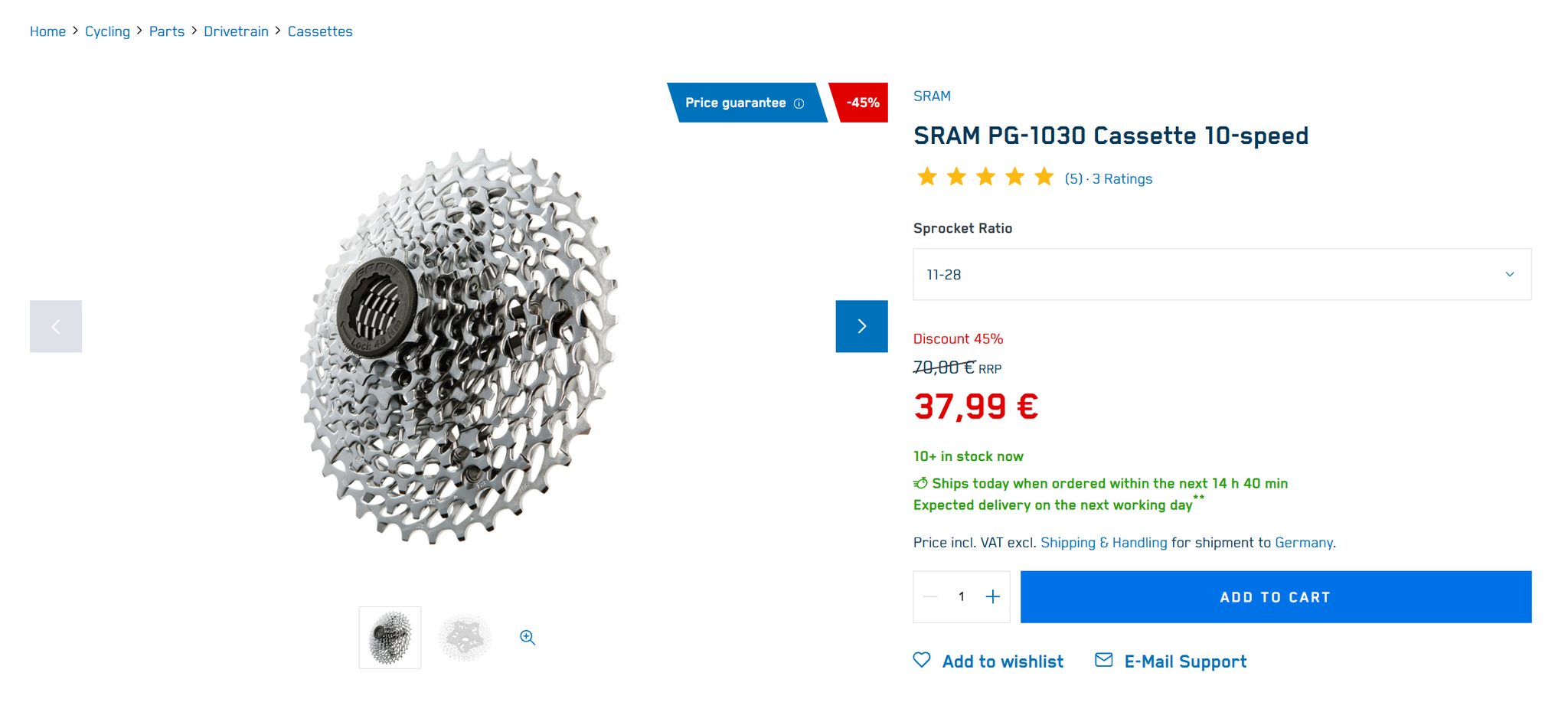Increase quantity with the plus icon
1568x712 pixels.
coord(992,596)
